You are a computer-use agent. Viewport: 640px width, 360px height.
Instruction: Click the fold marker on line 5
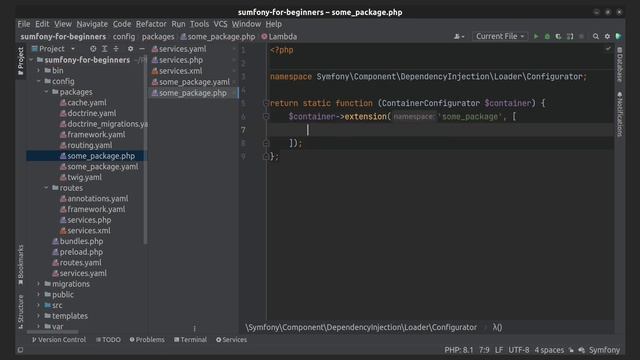(266, 103)
